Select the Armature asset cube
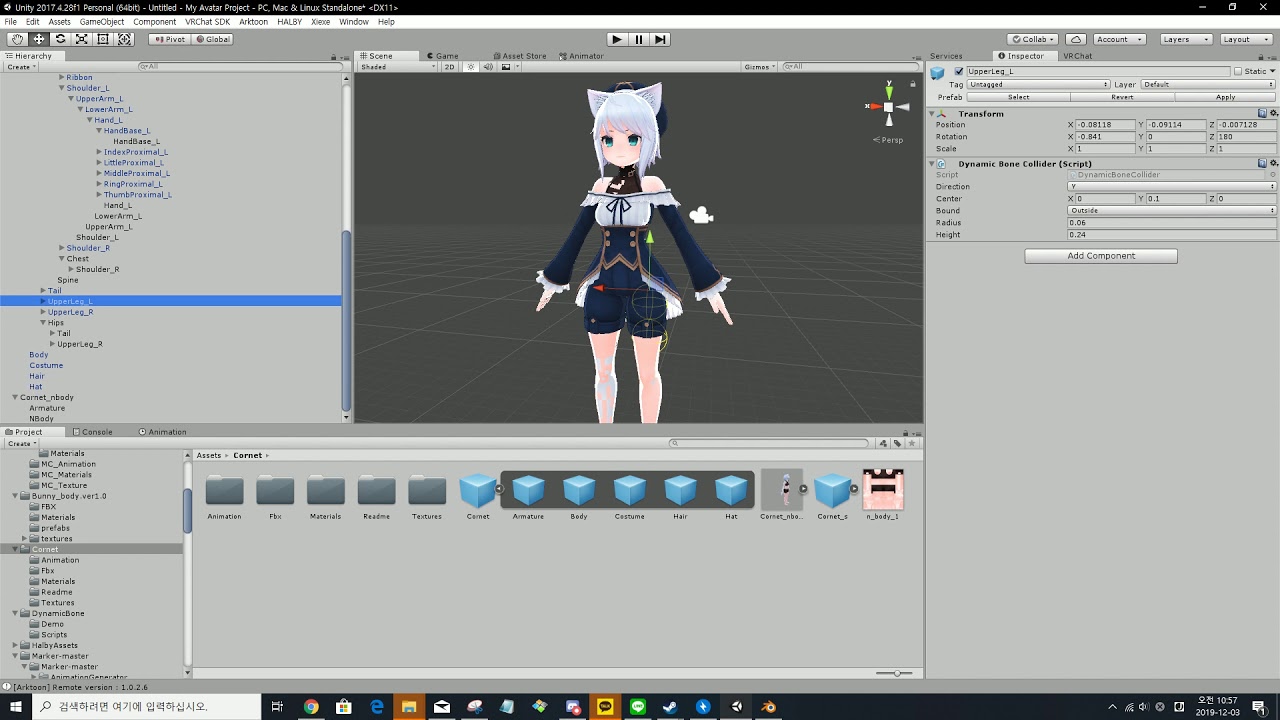Image resolution: width=1280 pixels, height=720 pixels. click(528, 491)
